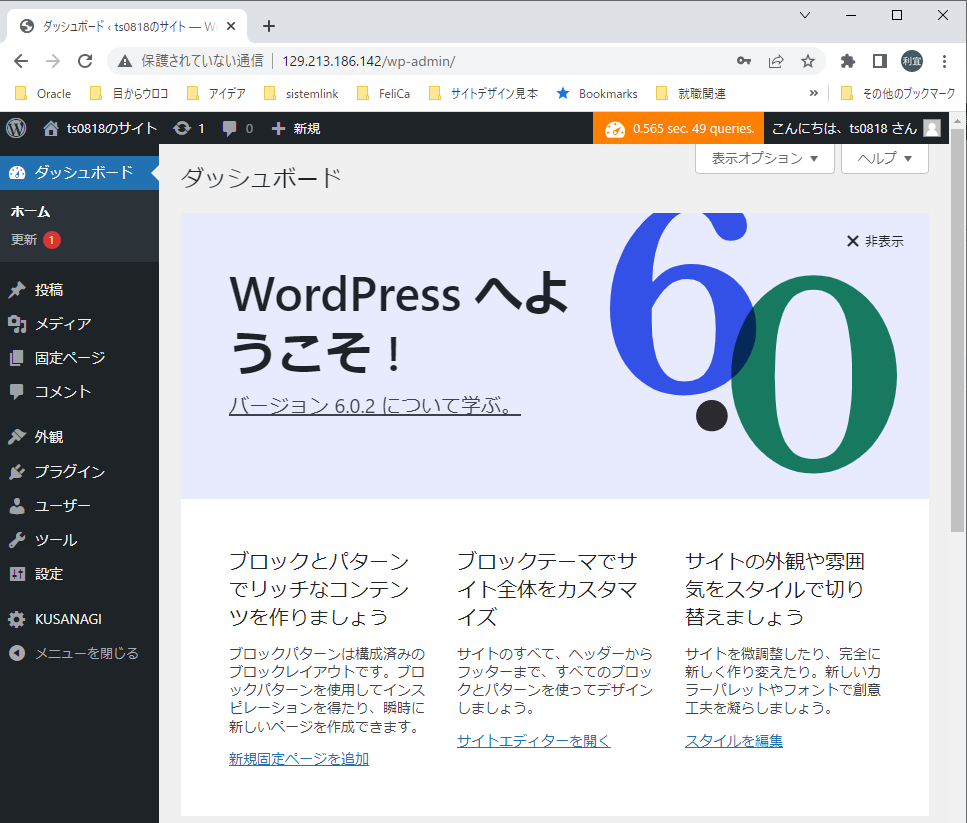
Task: Open その他のブックマーク folder
Action: point(898,93)
